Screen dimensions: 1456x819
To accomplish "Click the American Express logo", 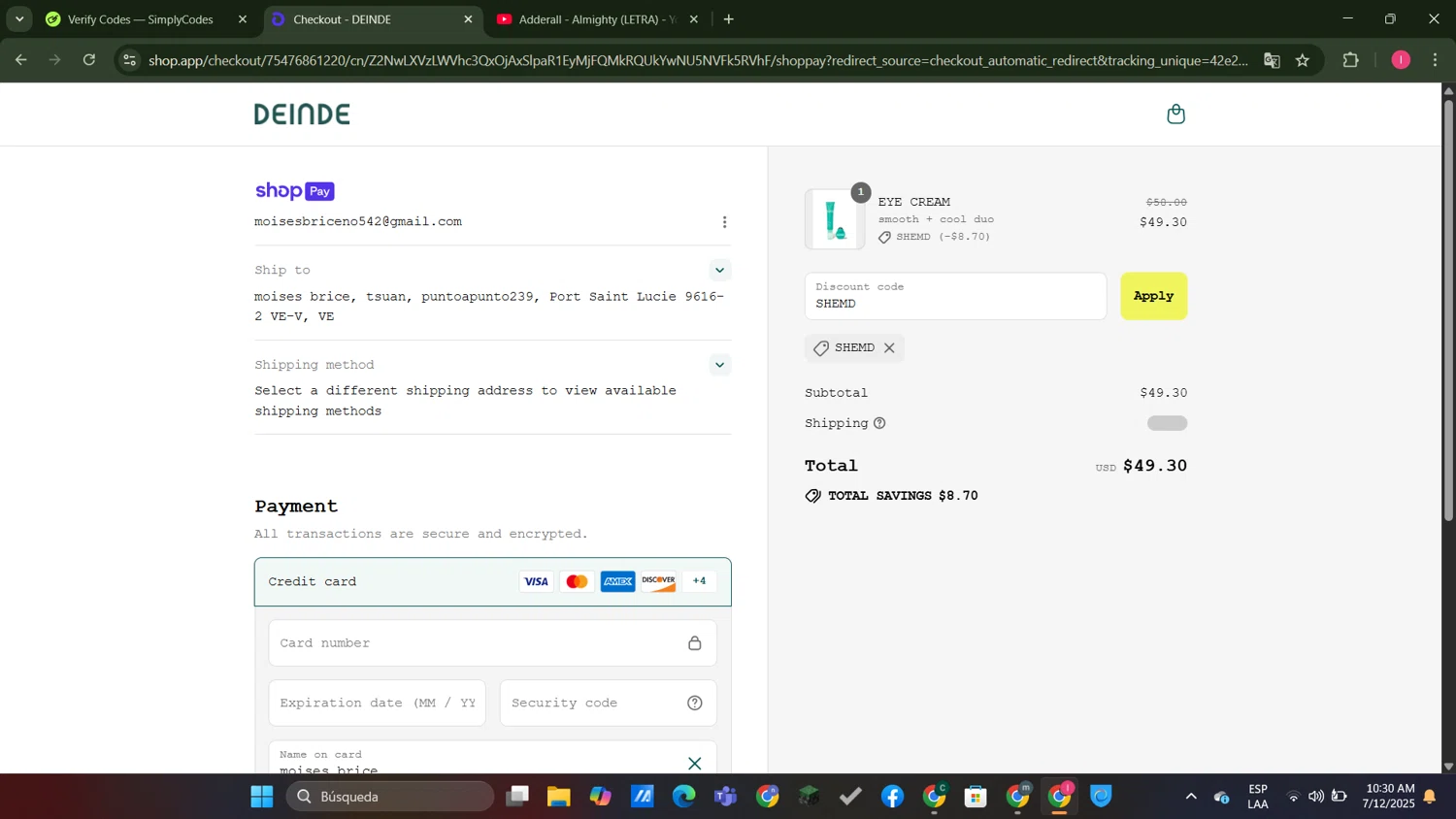I will 617,582.
